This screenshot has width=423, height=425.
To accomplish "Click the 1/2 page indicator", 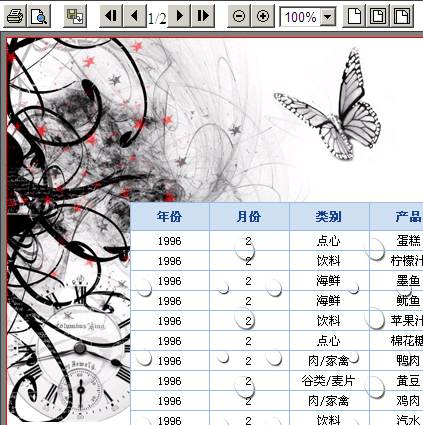I will (x=157, y=18).
